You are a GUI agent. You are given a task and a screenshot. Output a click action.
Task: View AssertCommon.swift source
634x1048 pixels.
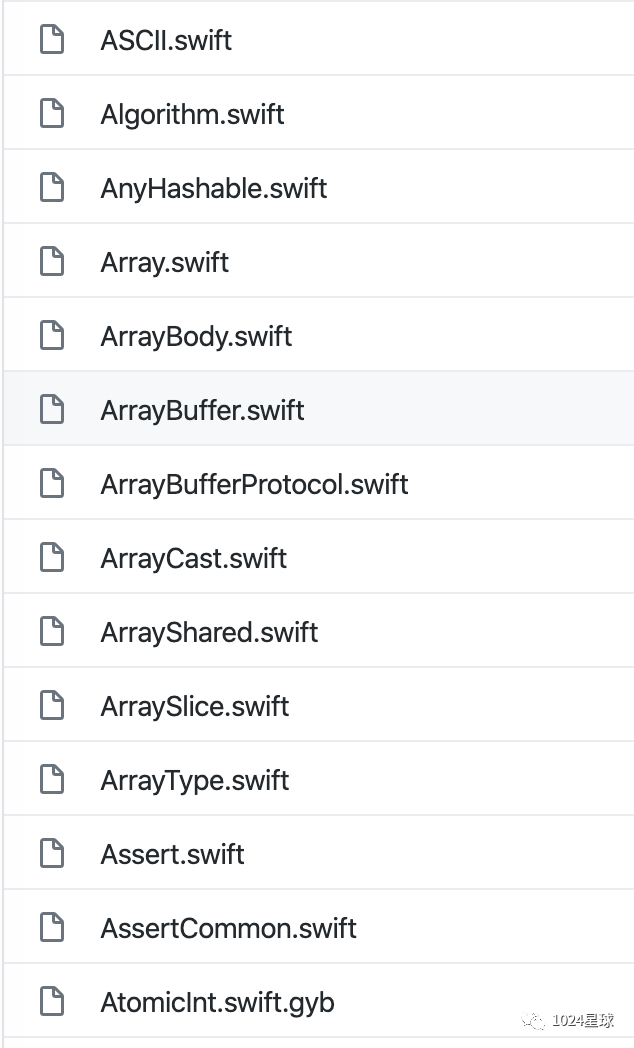point(228,928)
